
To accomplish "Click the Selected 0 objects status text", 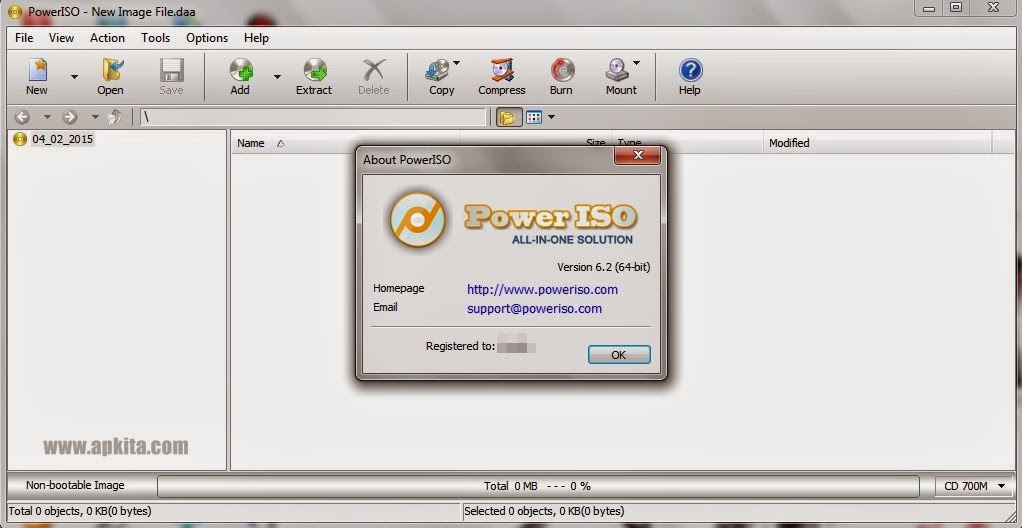I will pos(544,511).
